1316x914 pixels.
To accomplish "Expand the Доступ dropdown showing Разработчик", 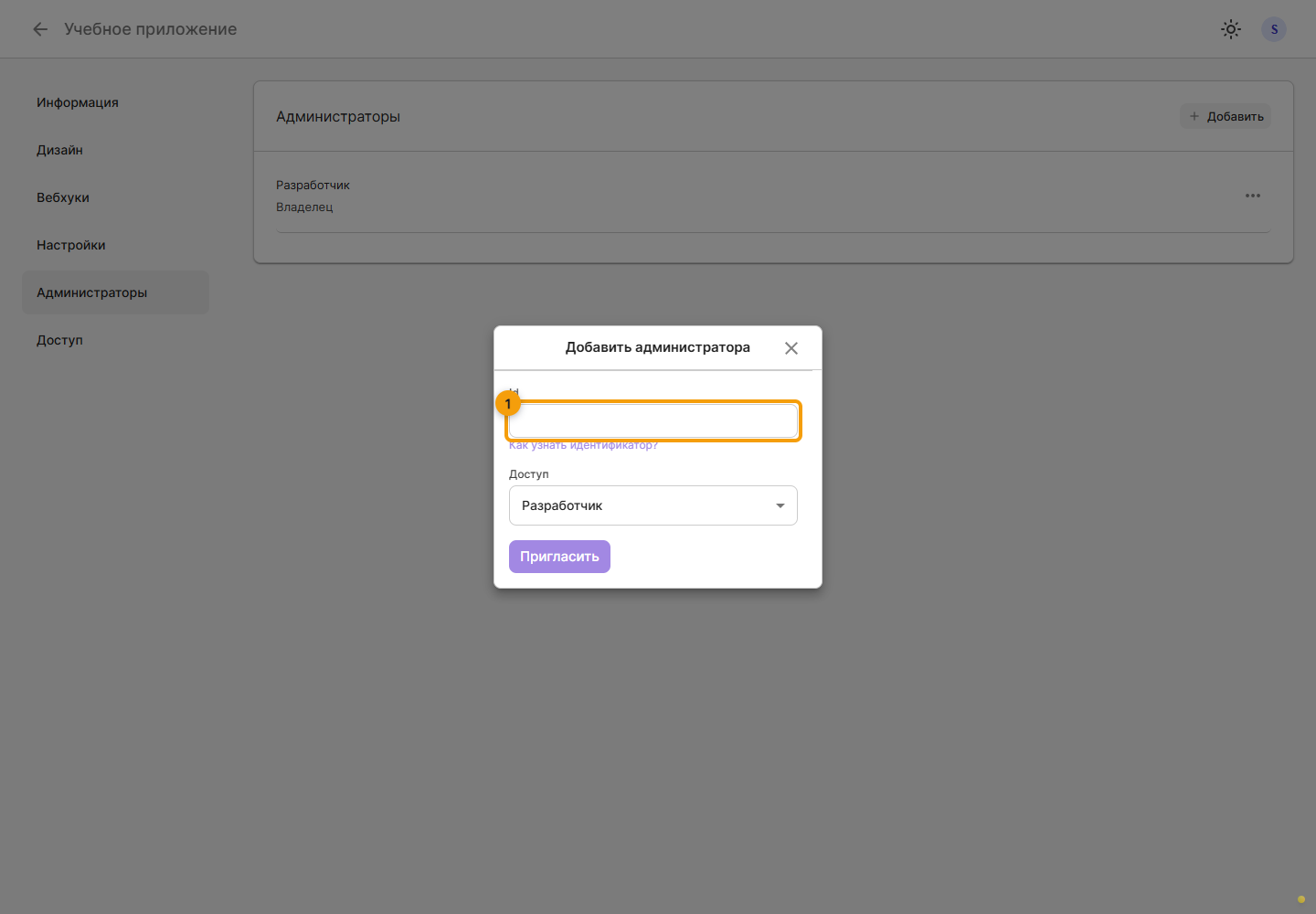I will (653, 505).
